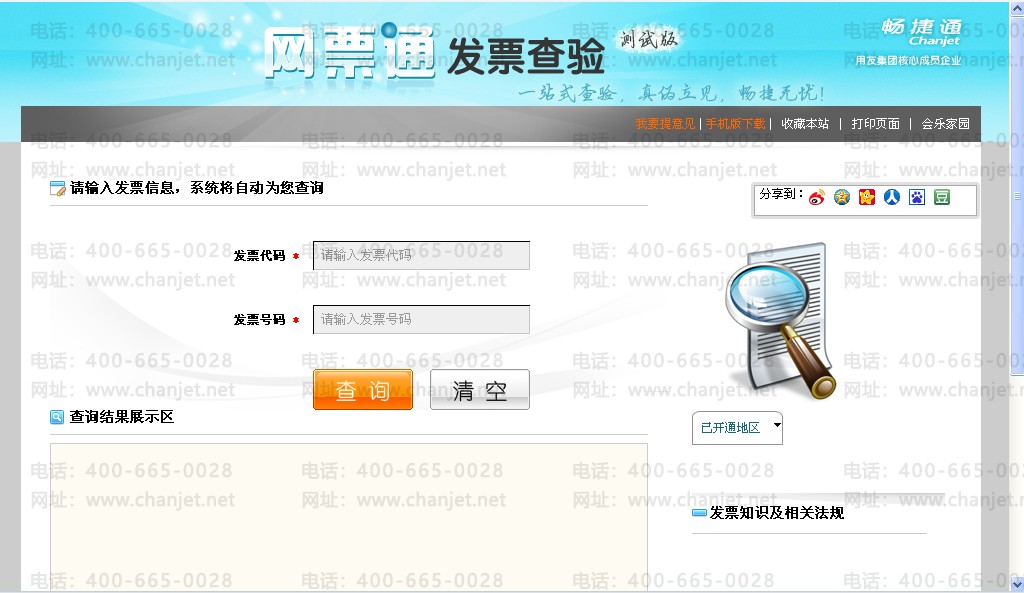
Task: Click 收藏本站 in the nav bar
Action: point(805,123)
